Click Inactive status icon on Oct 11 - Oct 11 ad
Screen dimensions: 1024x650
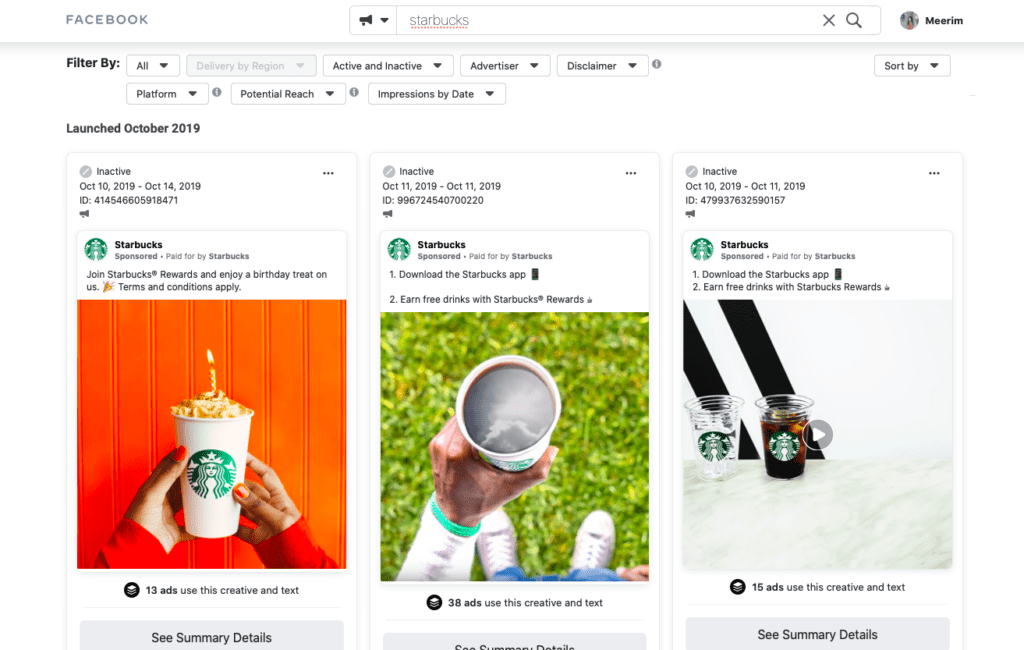click(x=389, y=172)
